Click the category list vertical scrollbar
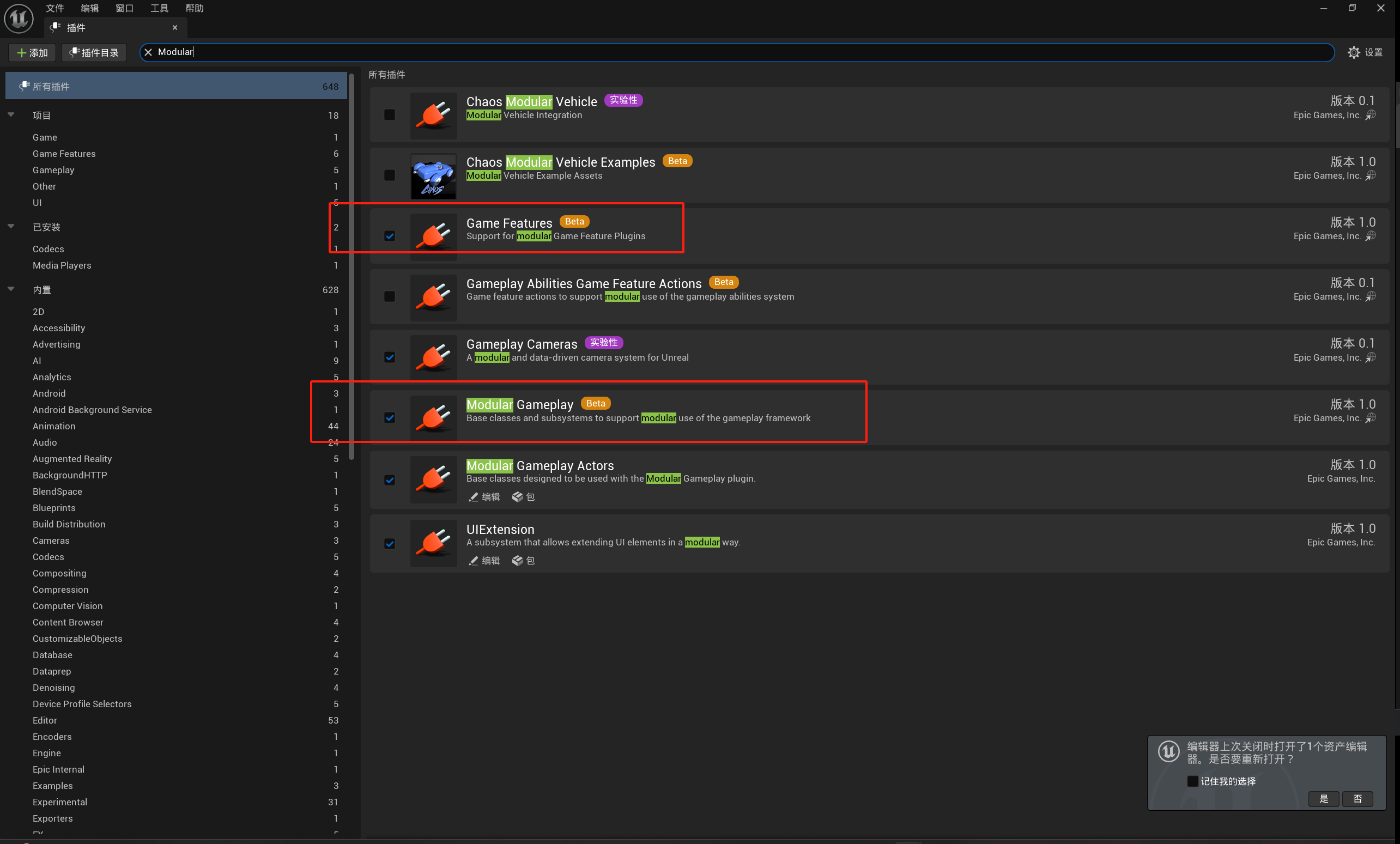 tap(351, 267)
